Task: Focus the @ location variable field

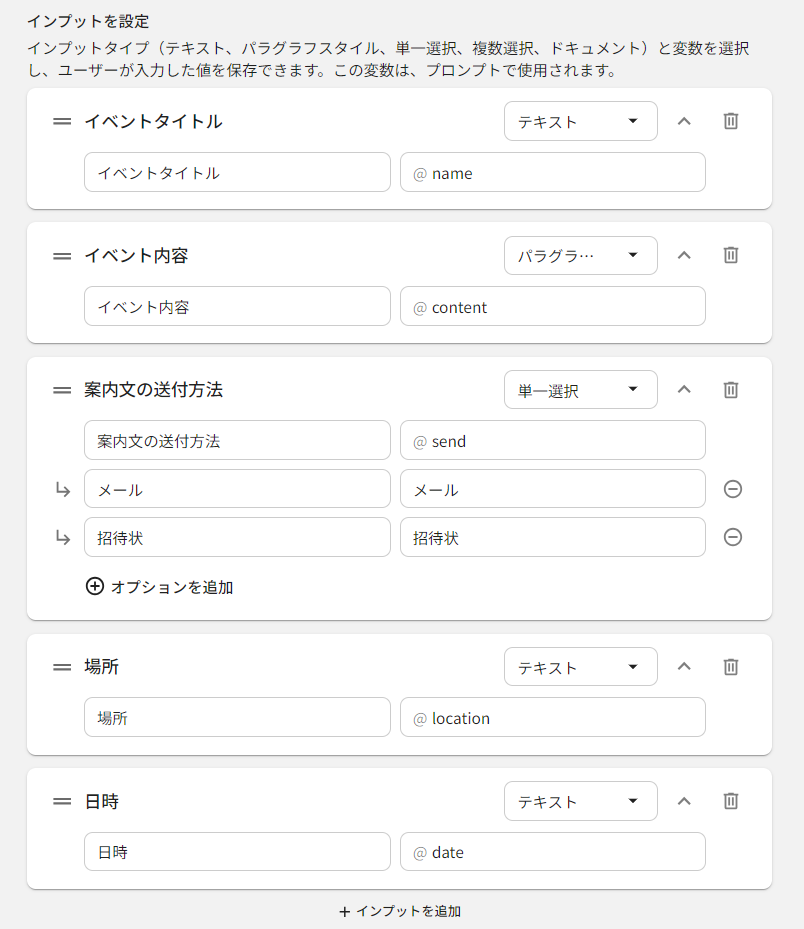Action: (x=553, y=718)
